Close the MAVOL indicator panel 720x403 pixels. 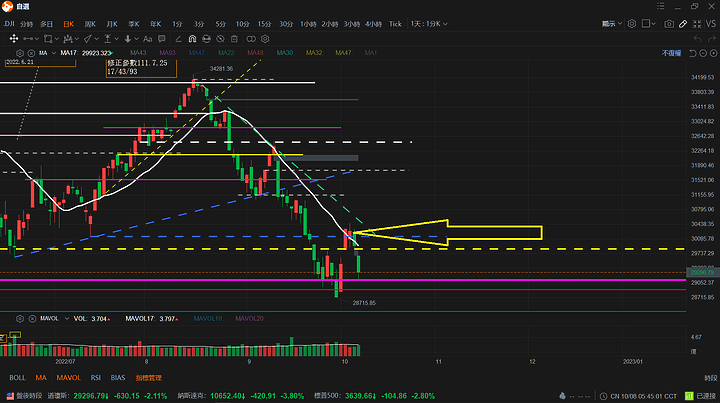click(32, 319)
